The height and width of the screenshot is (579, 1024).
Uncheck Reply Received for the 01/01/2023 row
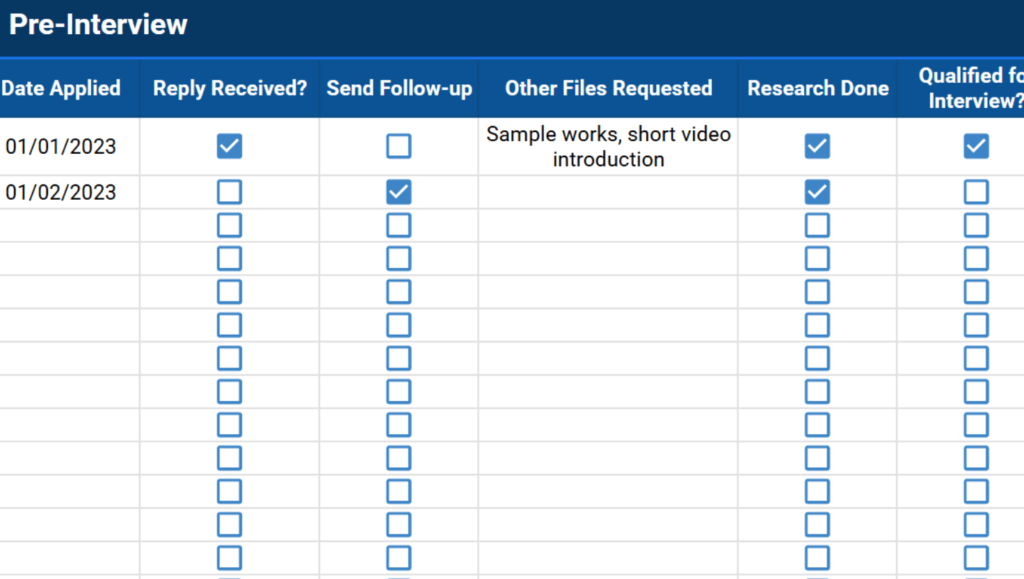point(229,147)
